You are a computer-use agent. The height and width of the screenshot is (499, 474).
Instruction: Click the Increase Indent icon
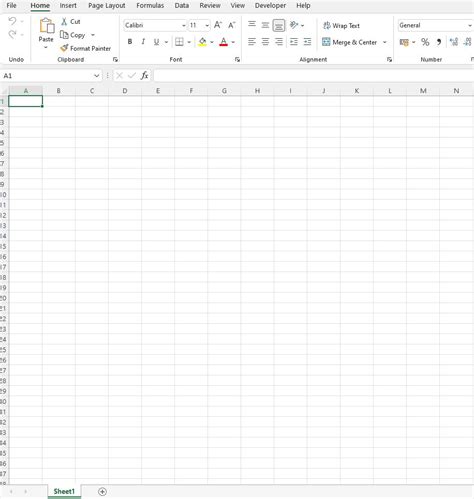point(307,42)
